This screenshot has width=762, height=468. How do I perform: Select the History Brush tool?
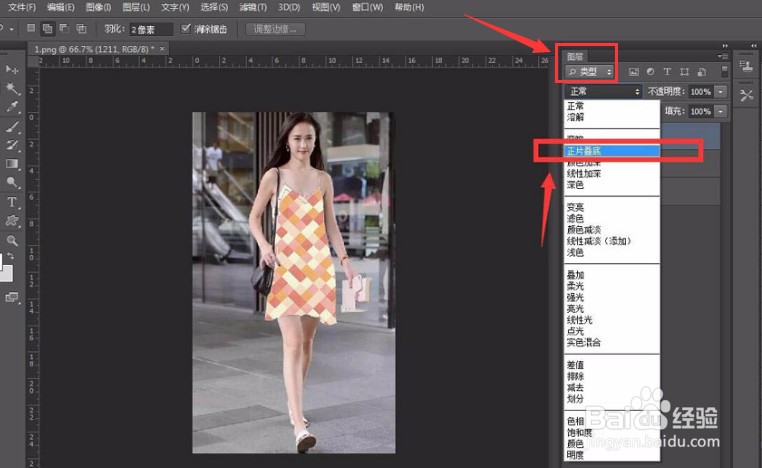12,145
